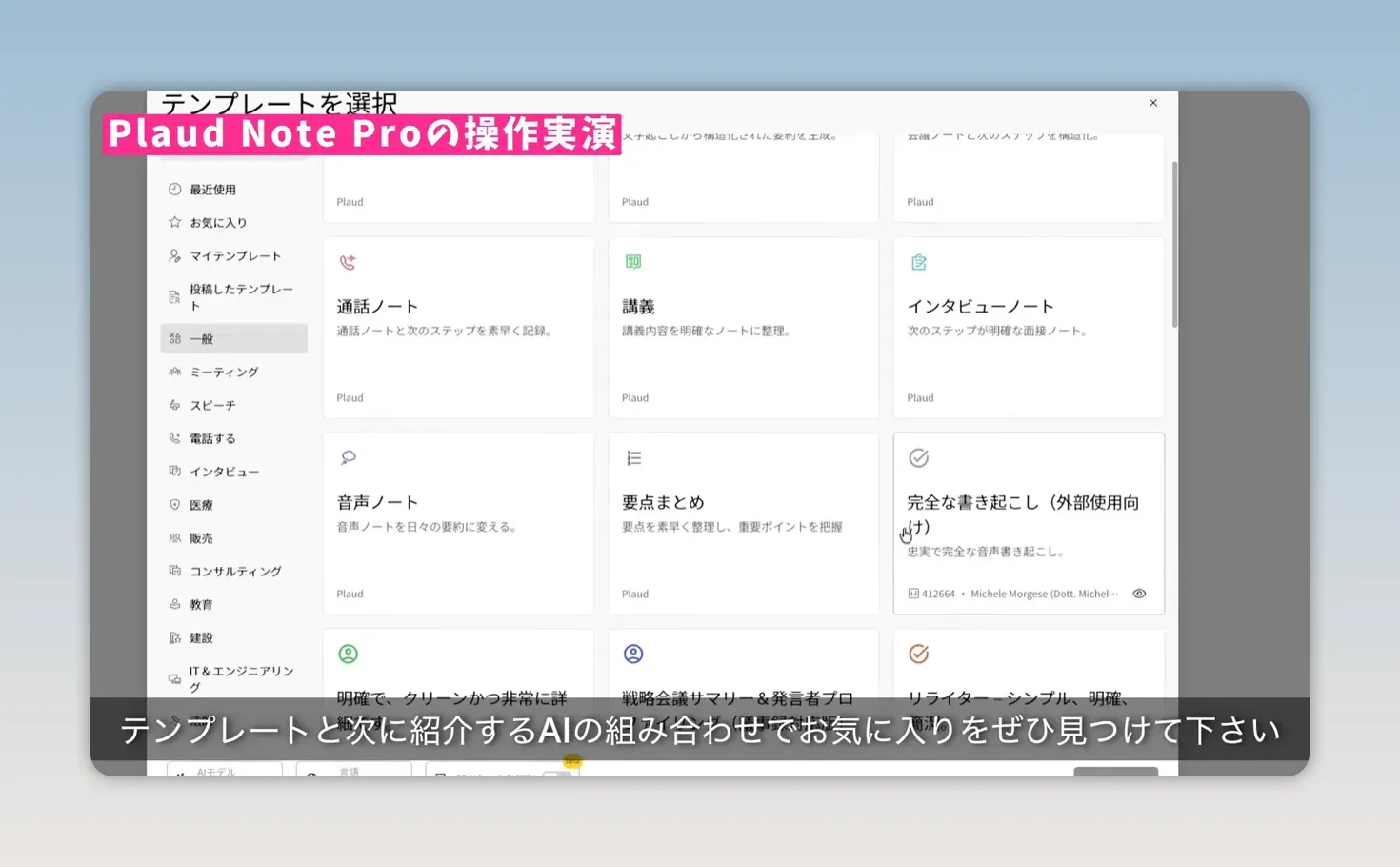Select the 完全な書き起こし（外部使用向け） title

pos(1023,514)
